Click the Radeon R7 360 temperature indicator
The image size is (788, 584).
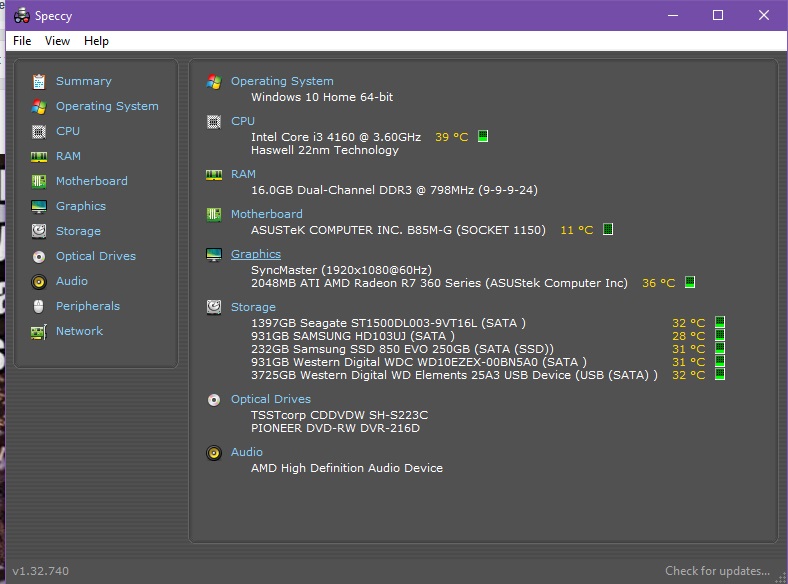pos(690,282)
